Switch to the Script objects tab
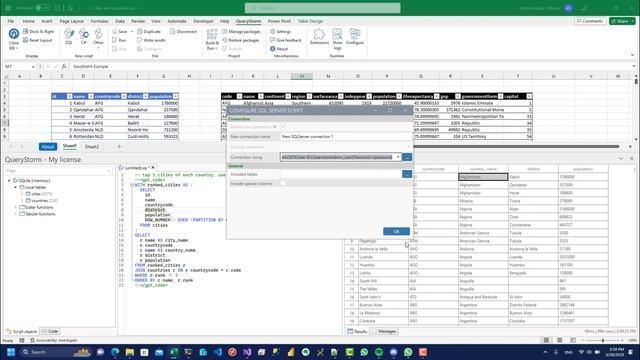 click(x=22, y=331)
